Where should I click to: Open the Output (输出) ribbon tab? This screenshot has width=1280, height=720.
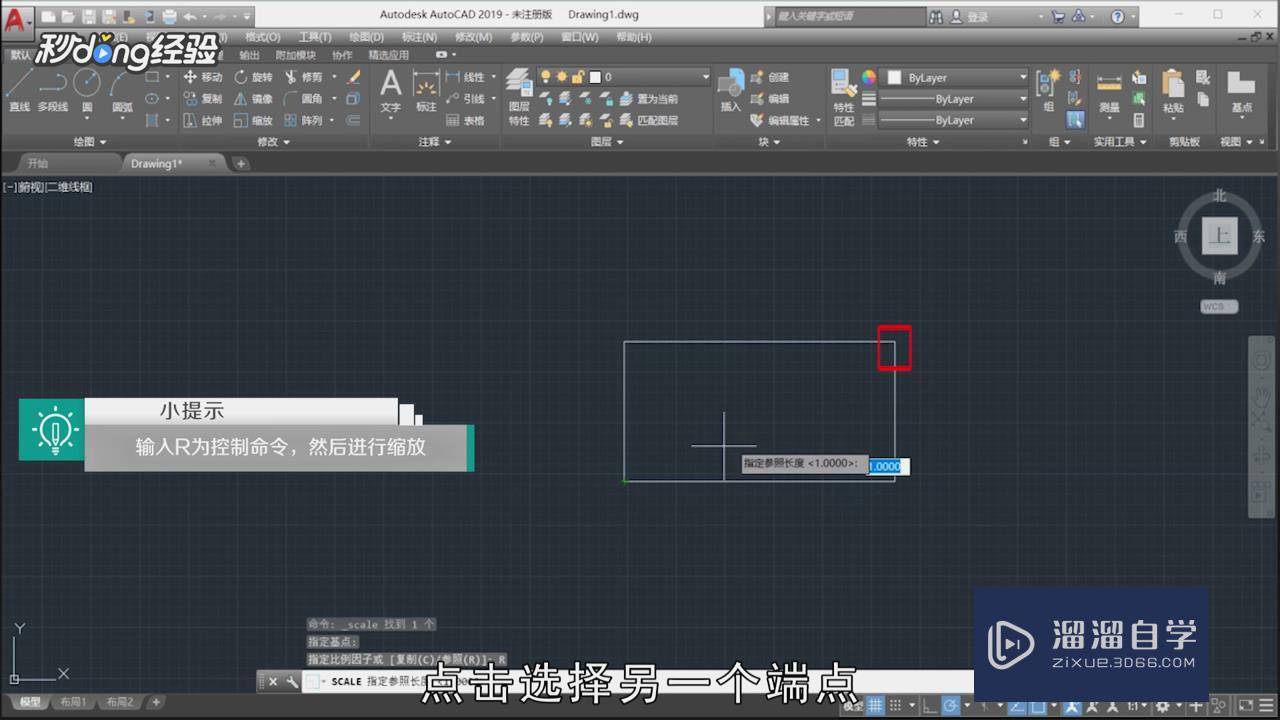tap(249, 55)
